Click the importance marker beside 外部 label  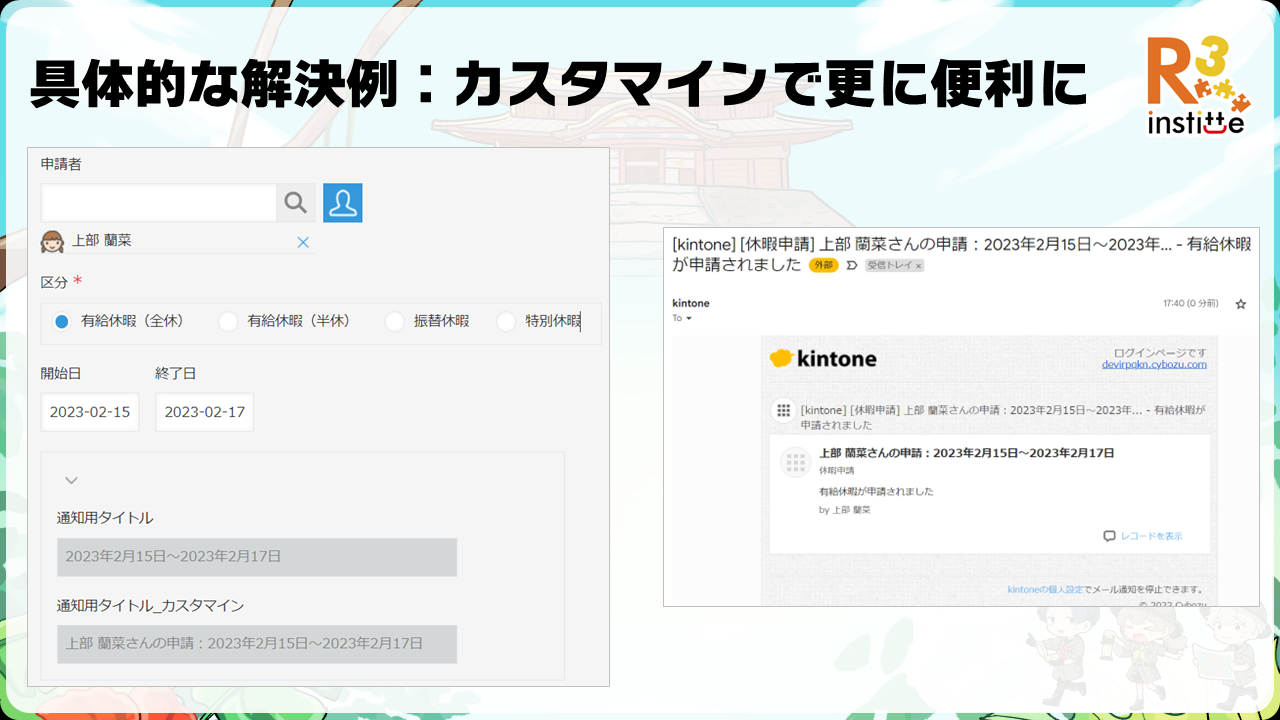[852, 266]
